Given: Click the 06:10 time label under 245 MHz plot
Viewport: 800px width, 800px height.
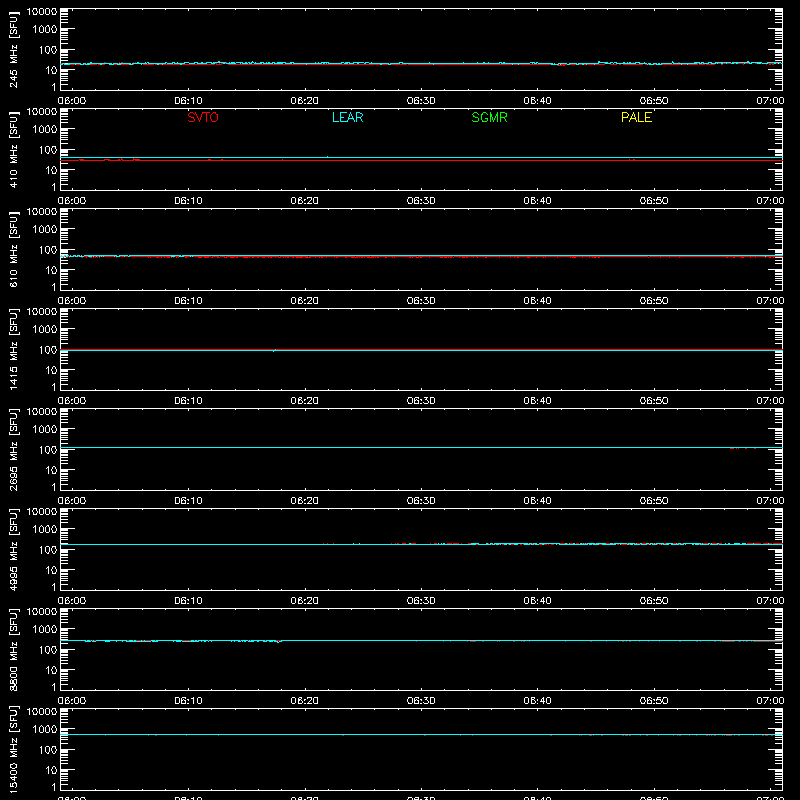Looking at the screenshot, I should coord(188,101).
